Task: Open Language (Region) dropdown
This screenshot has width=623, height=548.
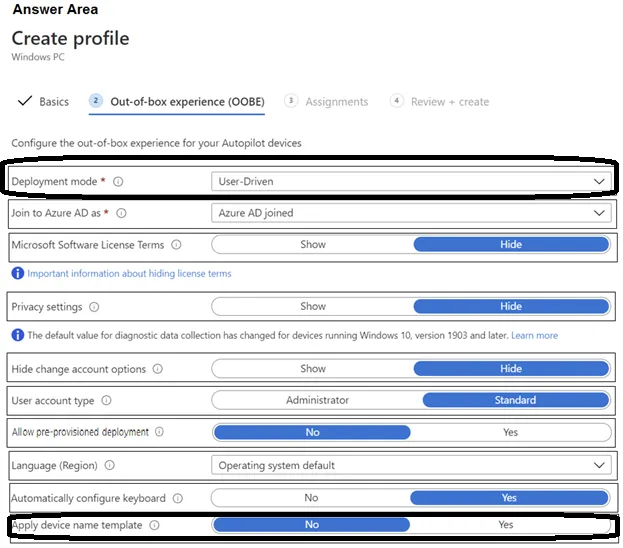Action: (x=411, y=465)
